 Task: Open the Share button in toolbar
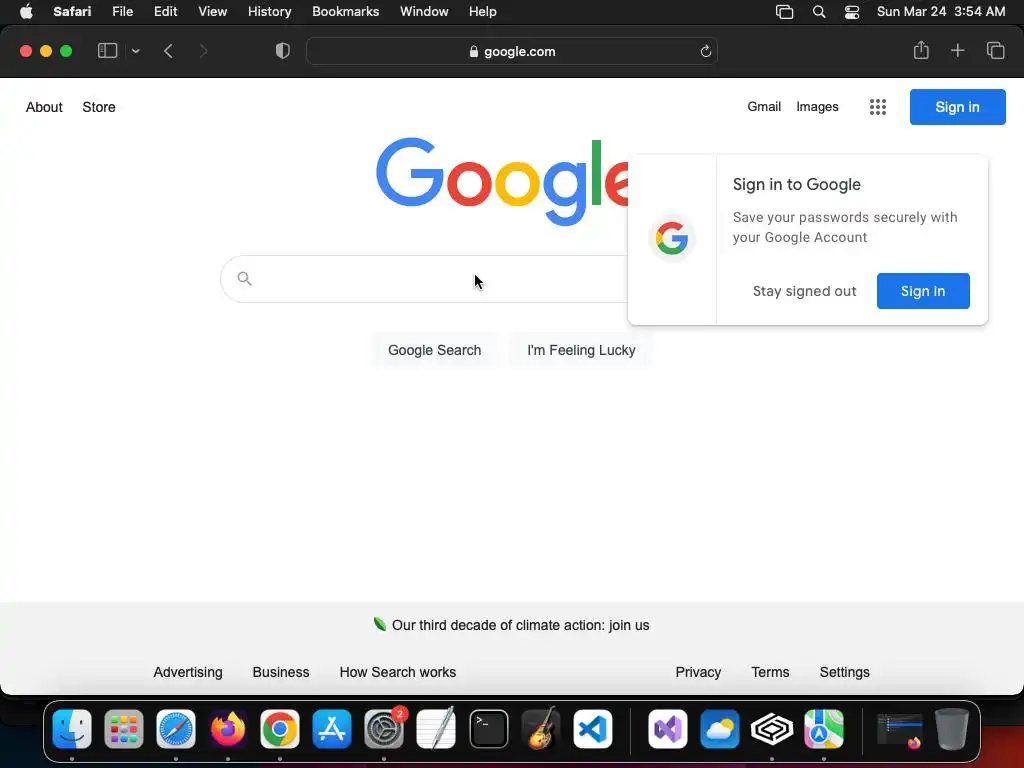(921, 50)
